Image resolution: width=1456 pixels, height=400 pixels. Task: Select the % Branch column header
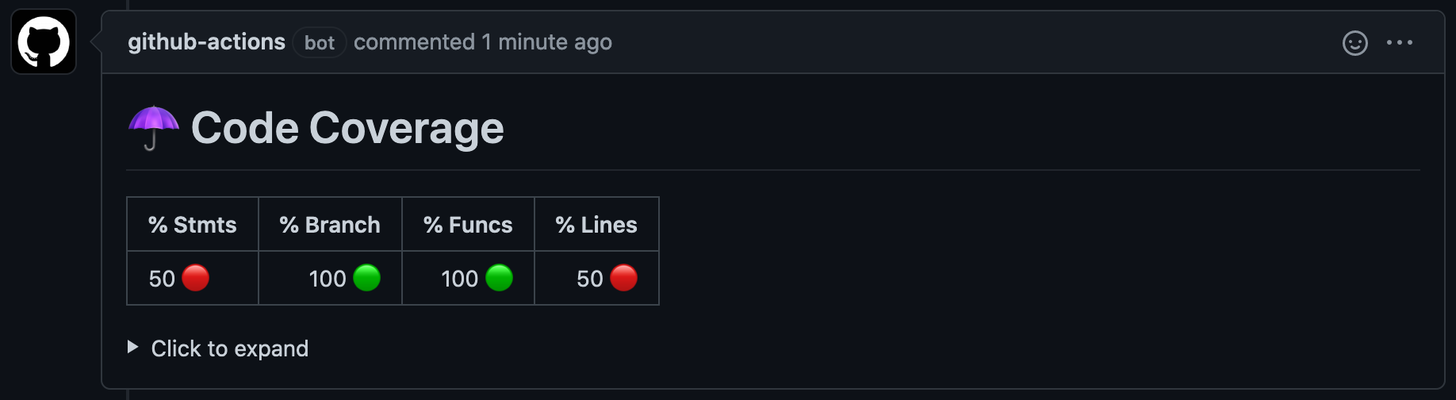point(330,224)
